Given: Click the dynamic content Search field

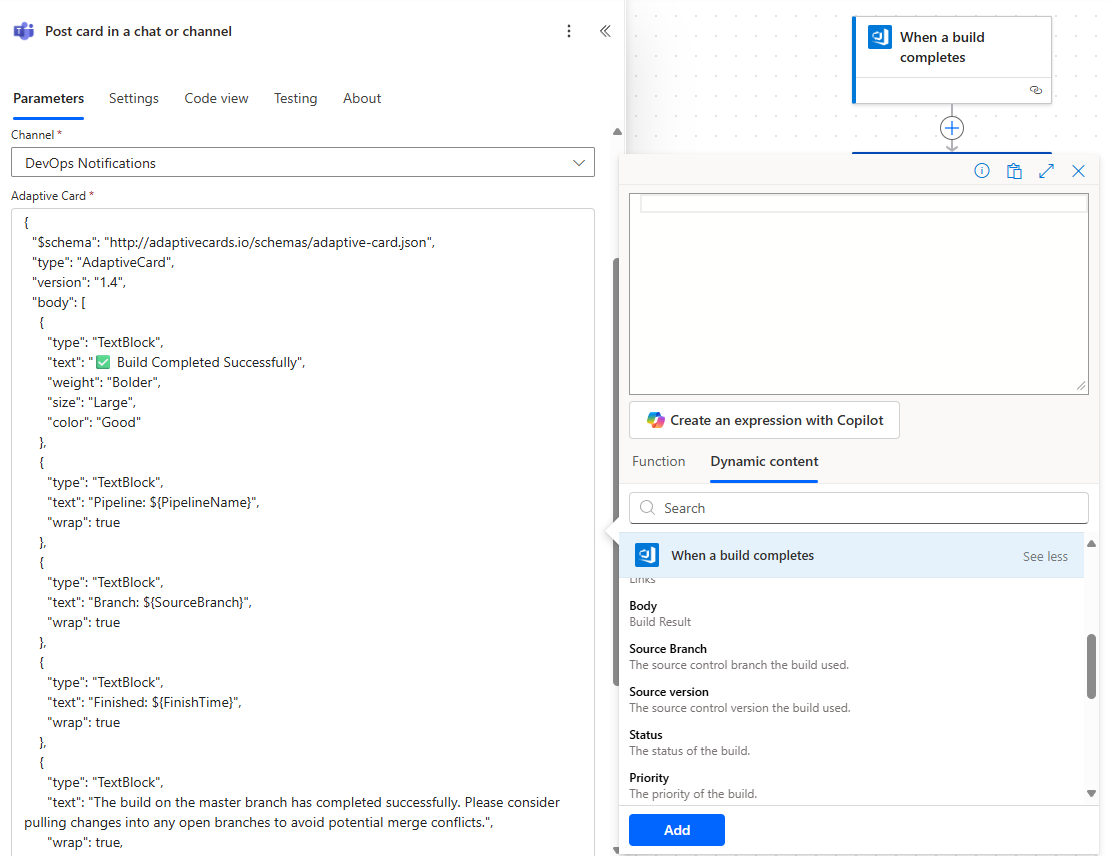Looking at the screenshot, I should click(x=858, y=508).
